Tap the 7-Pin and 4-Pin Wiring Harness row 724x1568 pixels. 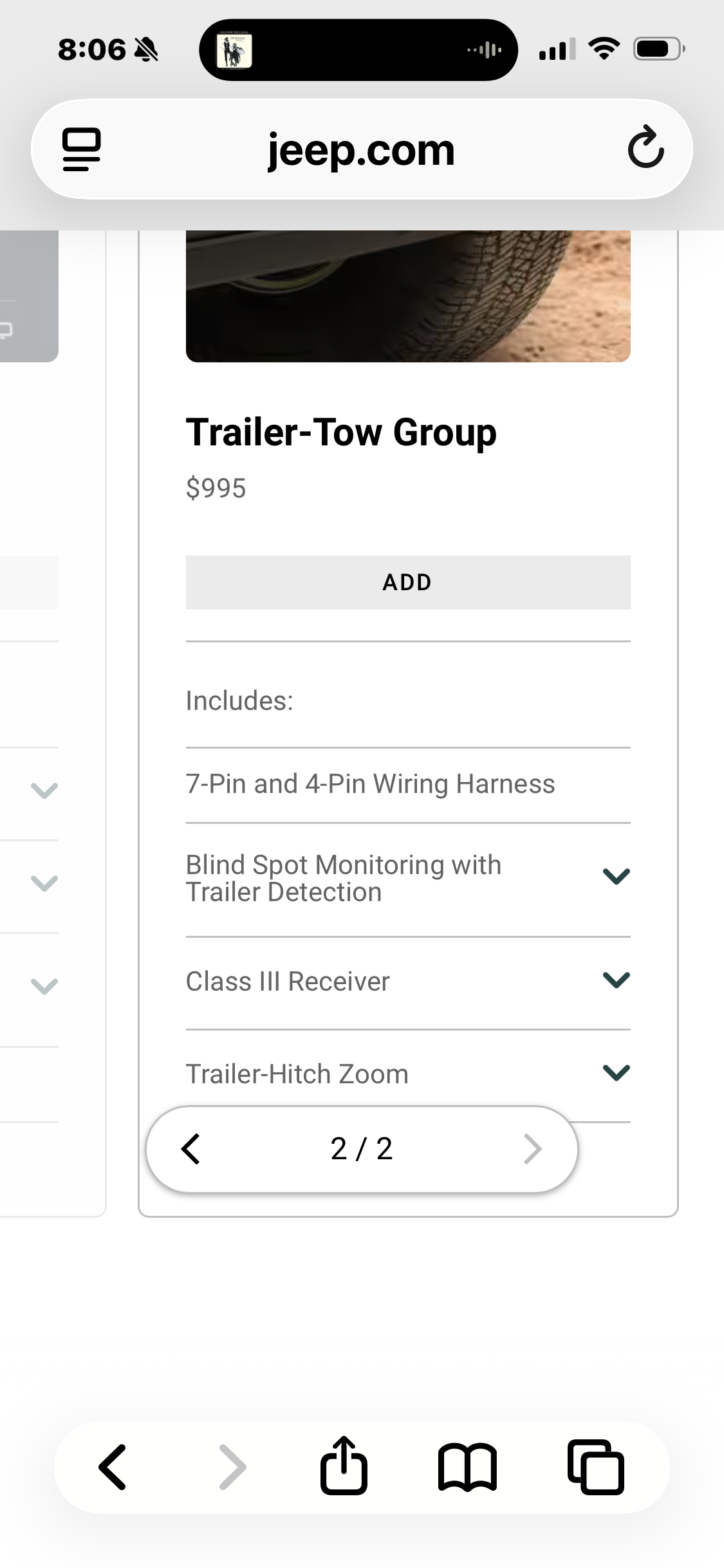tap(408, 785)
